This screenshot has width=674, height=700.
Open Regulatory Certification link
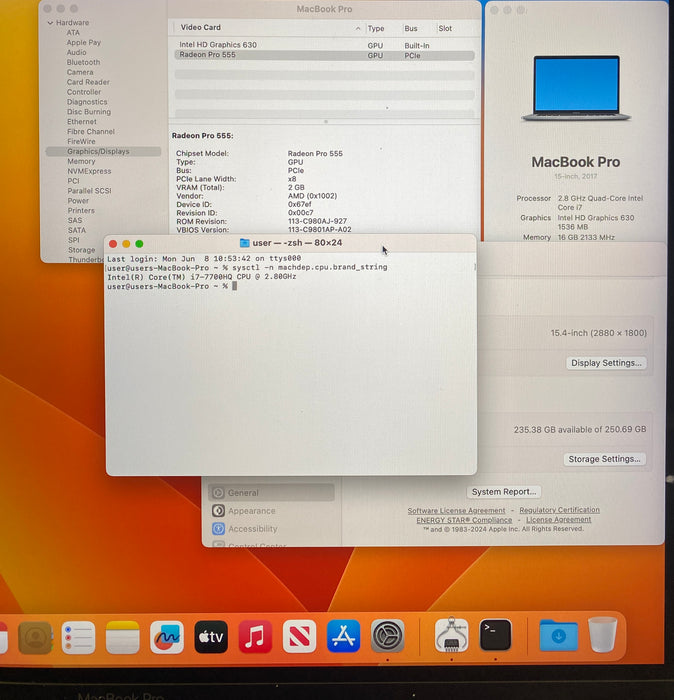[559, 510]
